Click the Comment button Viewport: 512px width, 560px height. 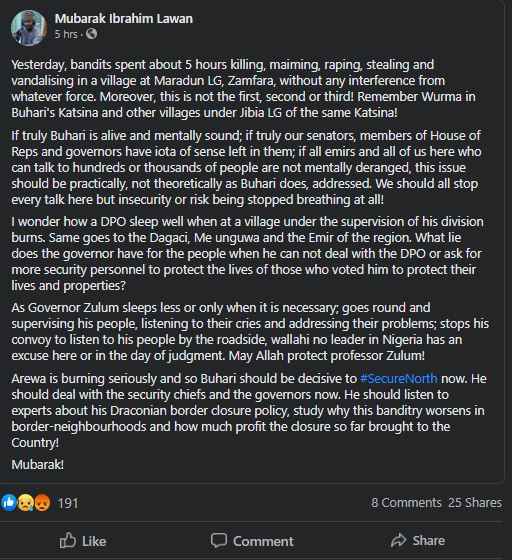click(x=252, y=541)
